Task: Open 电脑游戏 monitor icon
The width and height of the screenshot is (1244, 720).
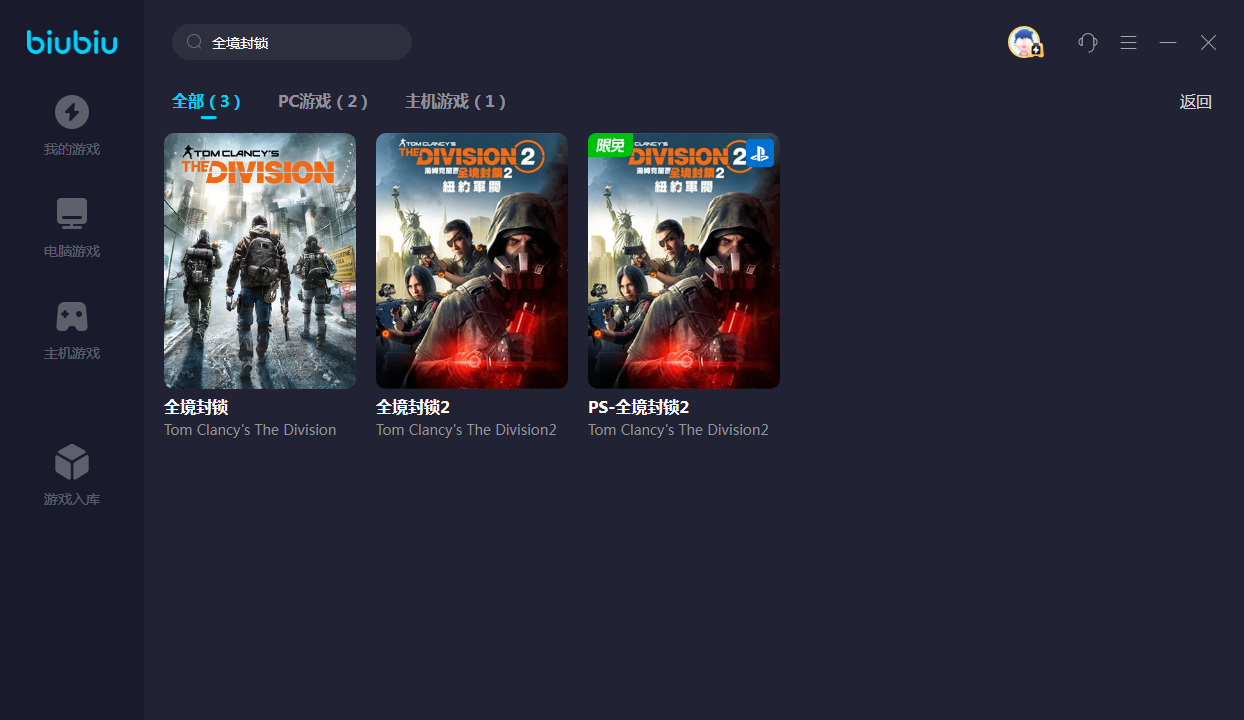Action: click(72, 214)
